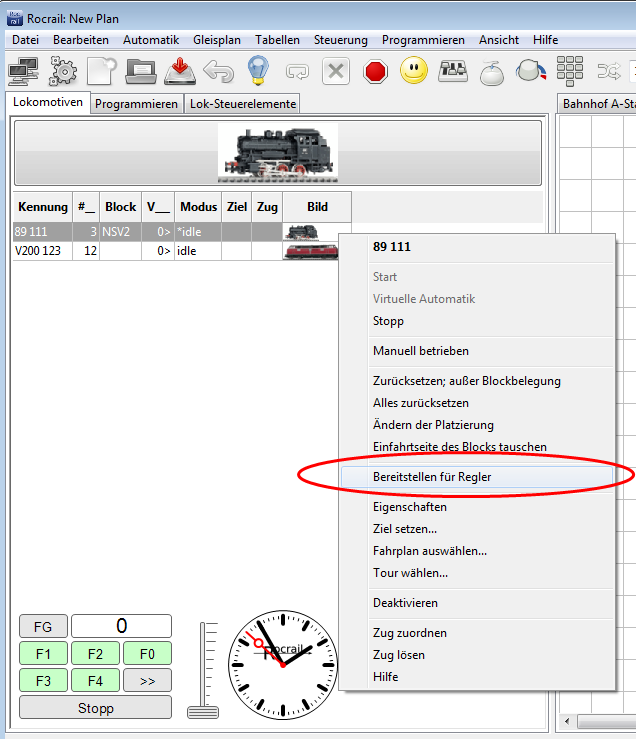The height and width of the screenshot is (739, 636).
Task: Expand more functions with the >> button
Action: [147, 680]
